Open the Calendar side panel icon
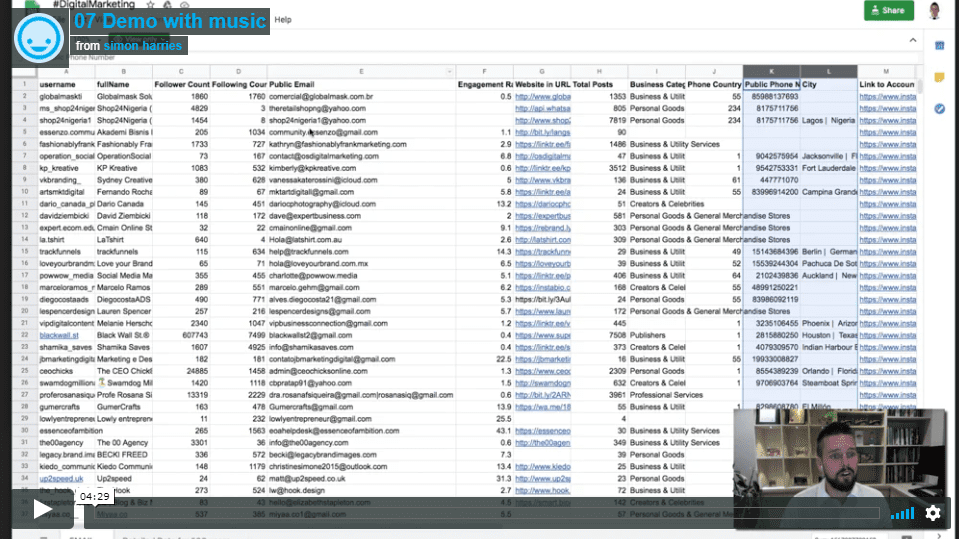 [x=940, y=45]
